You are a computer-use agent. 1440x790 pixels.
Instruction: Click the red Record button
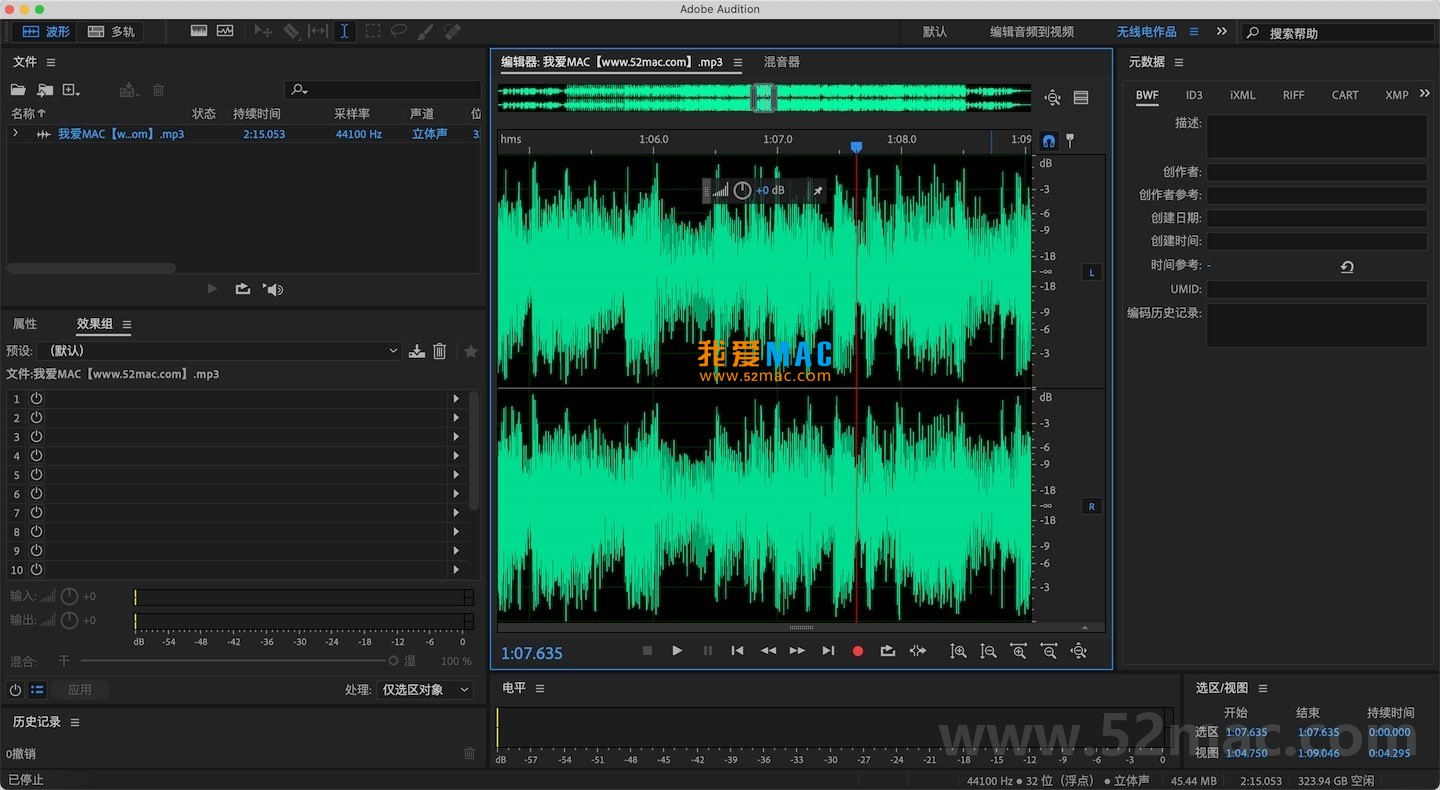pos(857,651)
